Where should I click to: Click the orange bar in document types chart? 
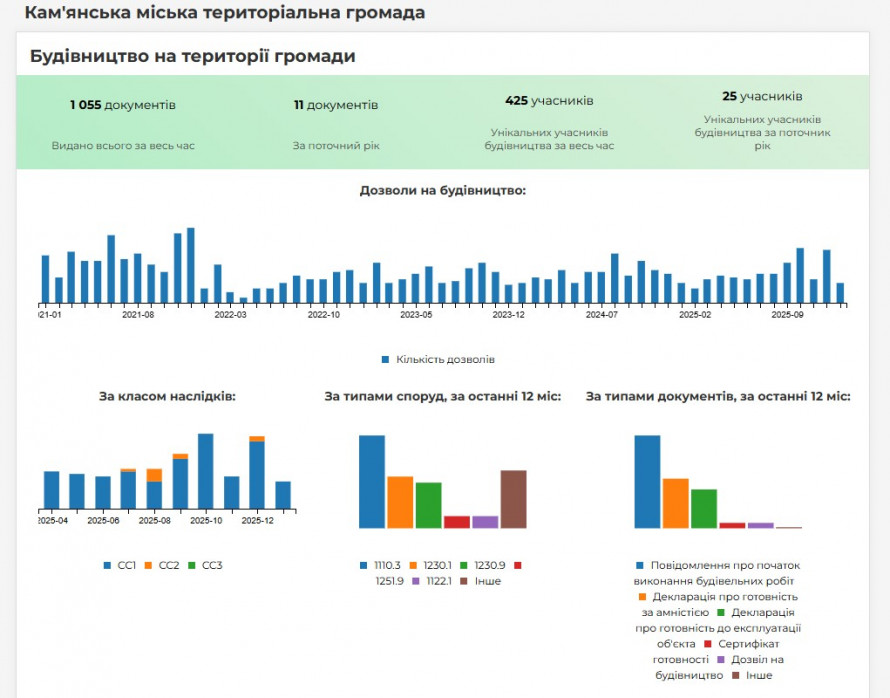click(x=675, y=503)
